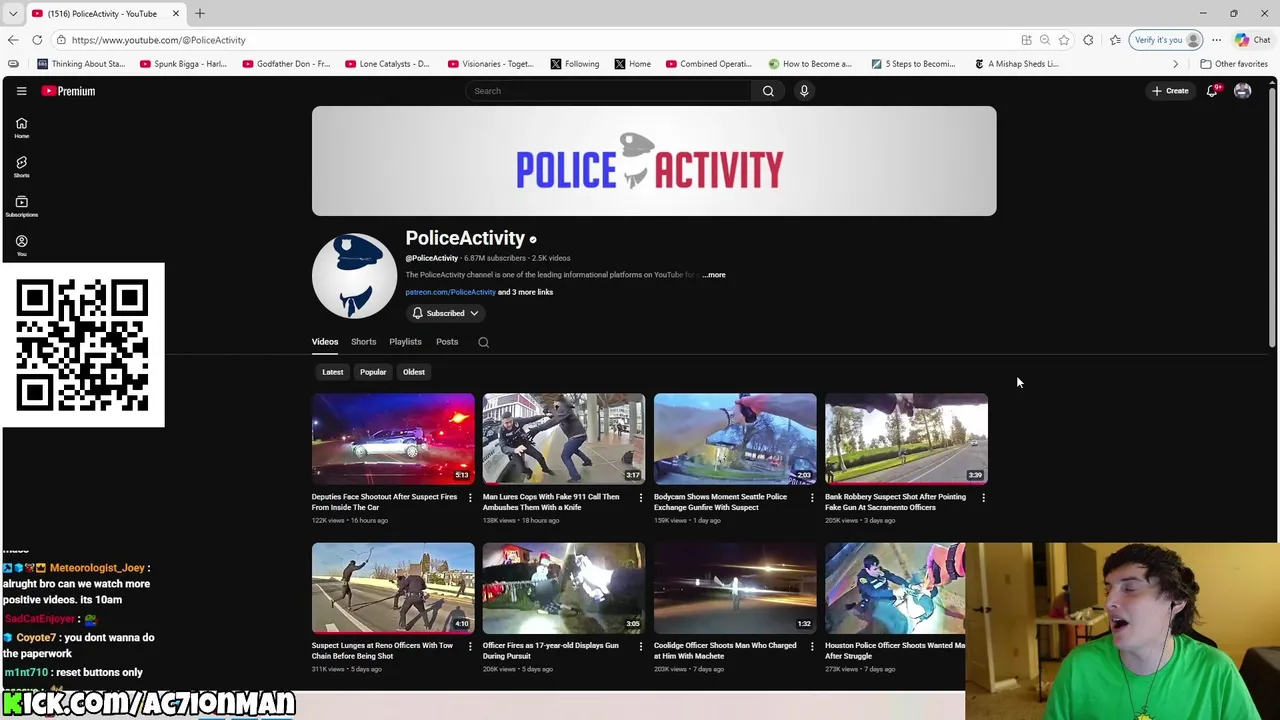The height and width of the screenshot is (720, 1280).
Task: Open options for Bank Robbery Suspect video
Action: tap(983, 497)
